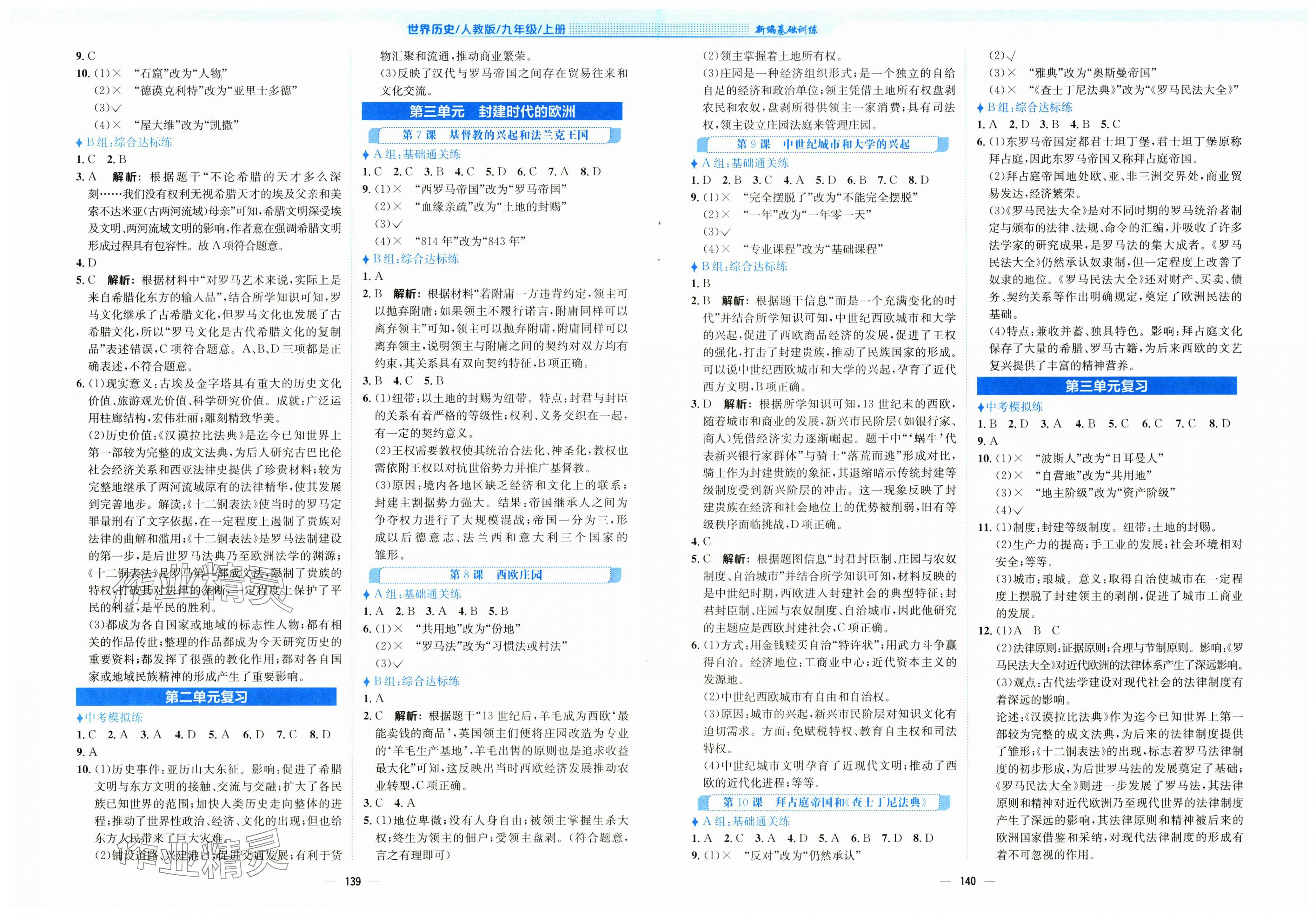Click the answer 9. C at top left
The image size is (1316, 918).
86,56
